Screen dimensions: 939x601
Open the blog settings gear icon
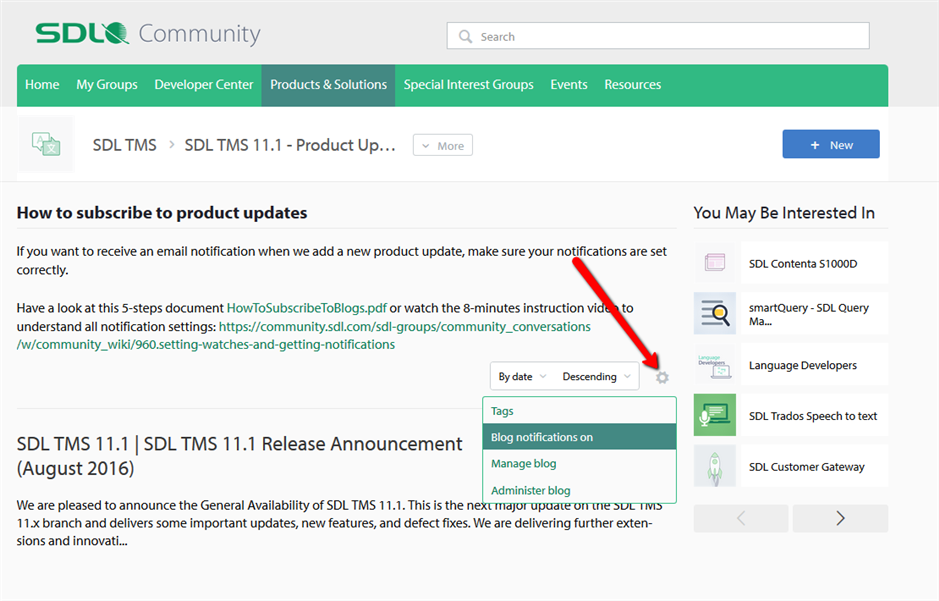[662, 377]
